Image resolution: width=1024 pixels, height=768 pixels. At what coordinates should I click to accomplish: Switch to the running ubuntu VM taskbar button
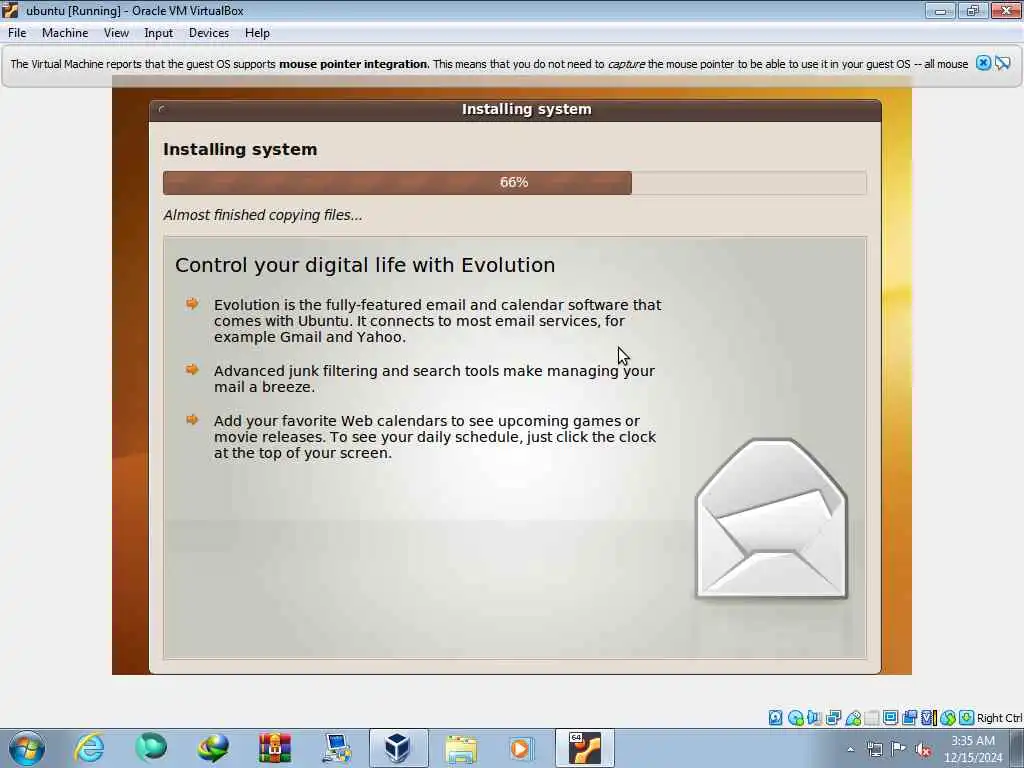point(584,748)
